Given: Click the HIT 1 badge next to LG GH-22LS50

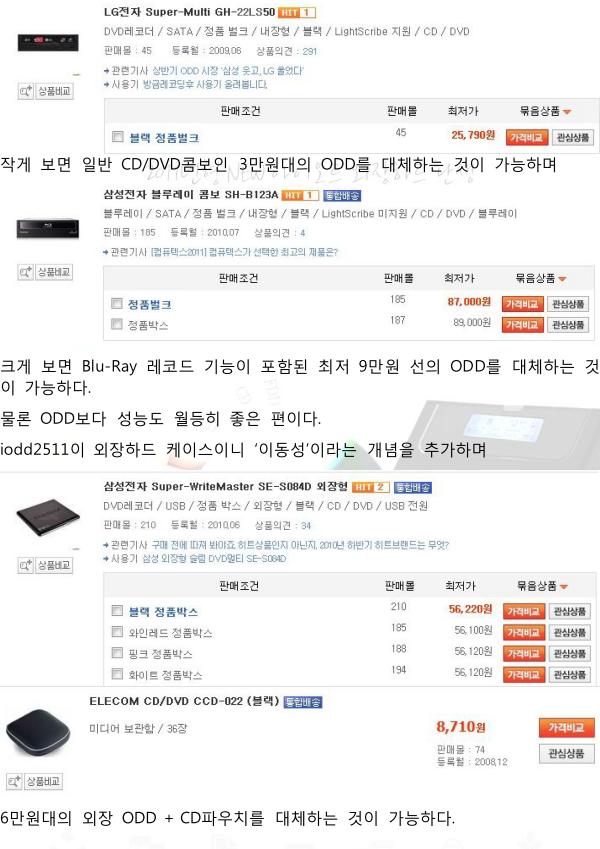Looking at the screenshot, I should tap(297, 12).
